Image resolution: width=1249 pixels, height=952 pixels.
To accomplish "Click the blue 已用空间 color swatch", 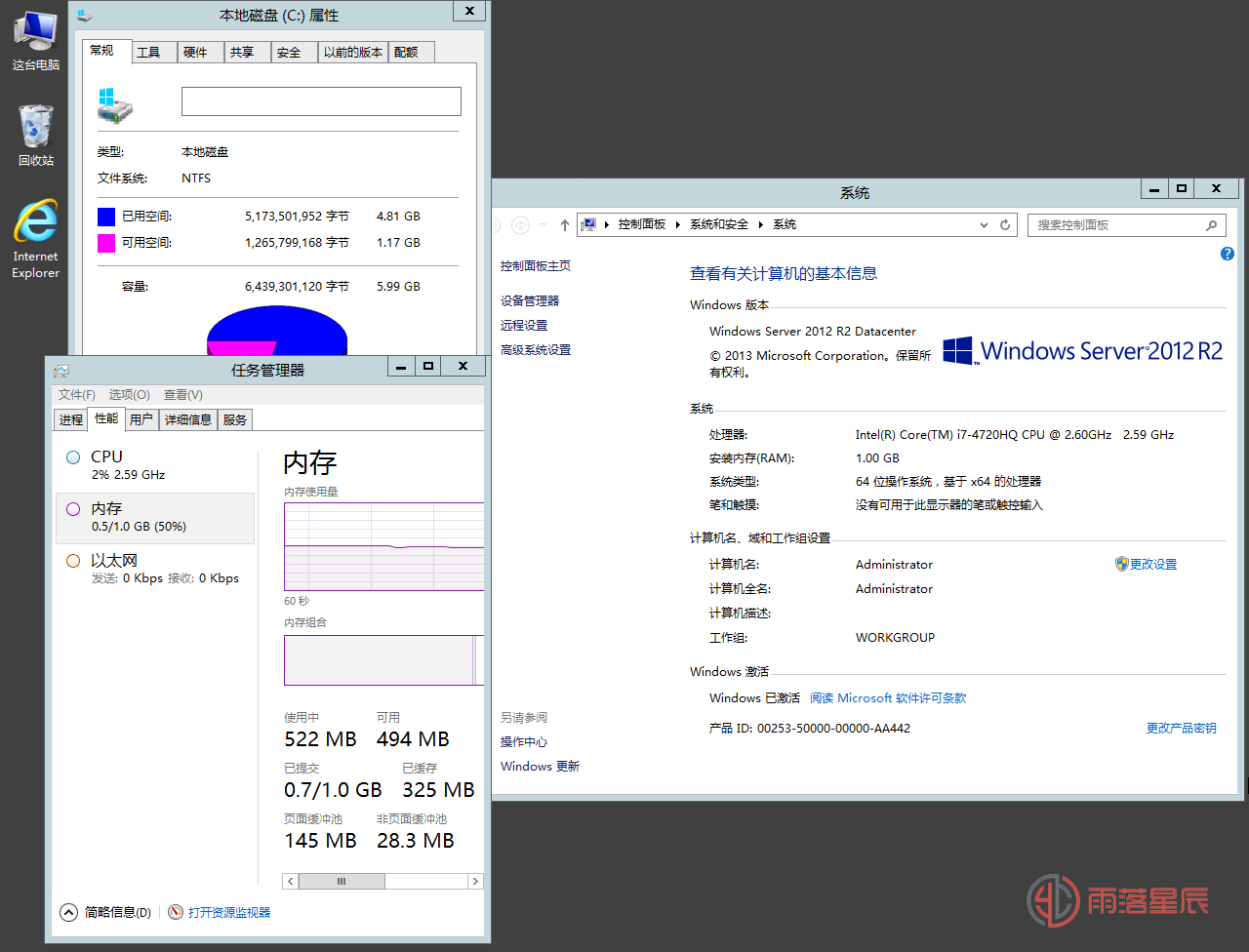I will (106, 217).
